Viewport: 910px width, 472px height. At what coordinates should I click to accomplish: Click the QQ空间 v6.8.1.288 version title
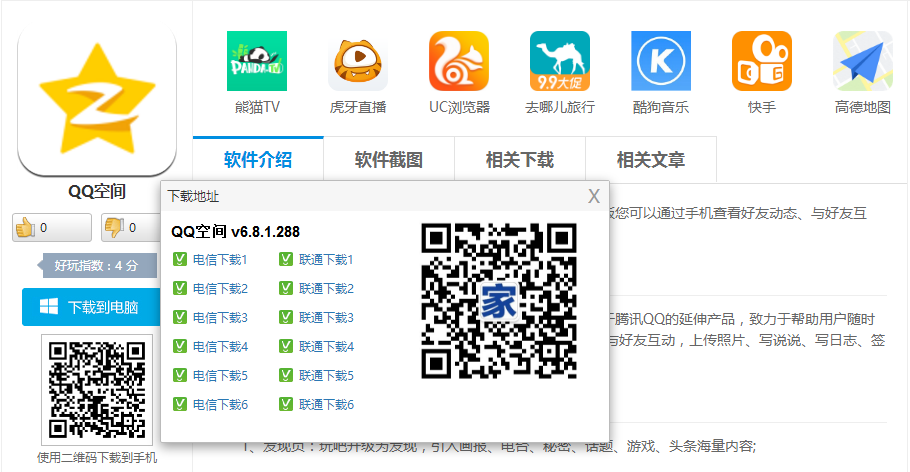pos(235,232)
